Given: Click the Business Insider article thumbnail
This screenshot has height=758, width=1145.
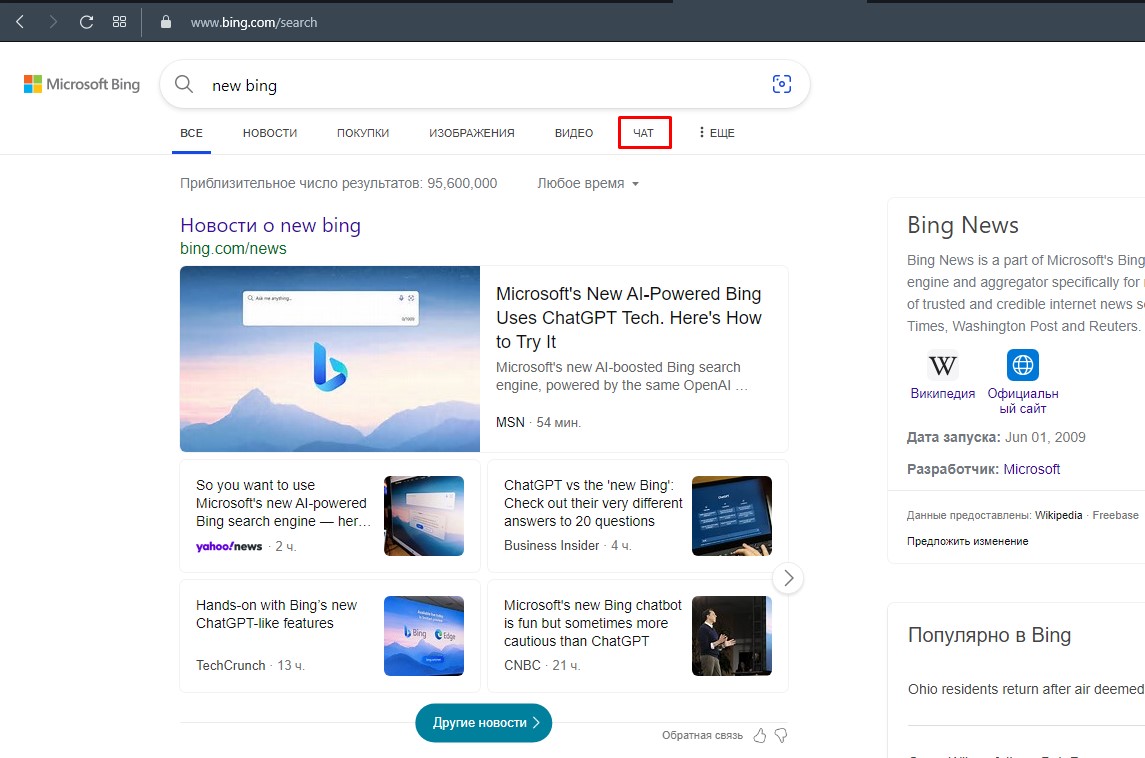Looking at the screenshot, I should point(732,516).
